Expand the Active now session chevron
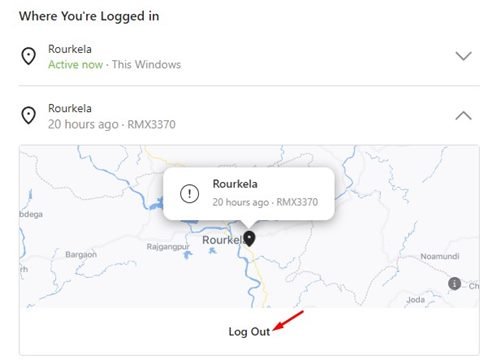This screenshot has width=500, height=363. coord(464,56)
